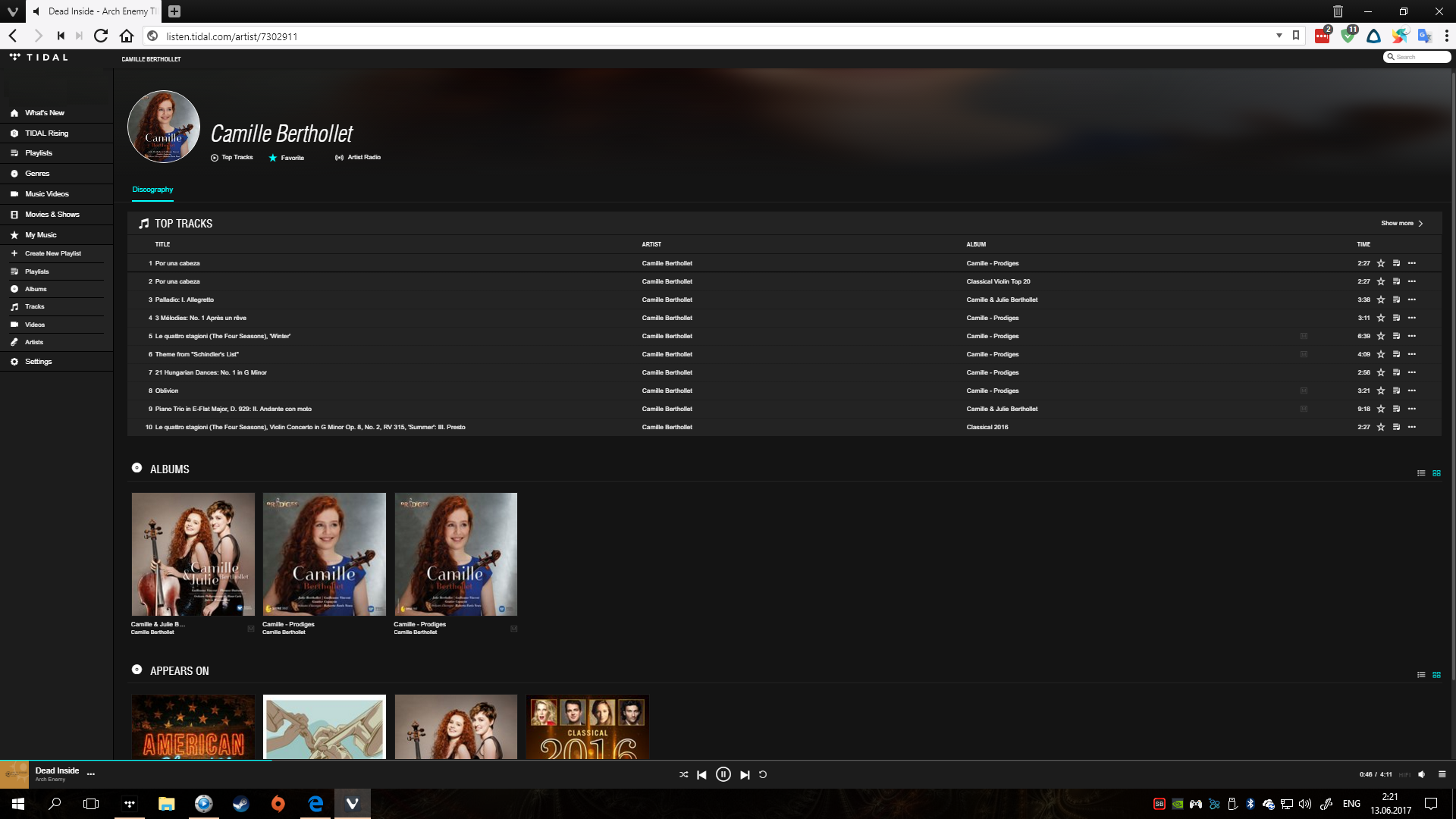Image resolution: width=1456 pixels, height=819 pixels.
Task: Open album link 'Classical Violin Top 20'
Action: point(998,281)
